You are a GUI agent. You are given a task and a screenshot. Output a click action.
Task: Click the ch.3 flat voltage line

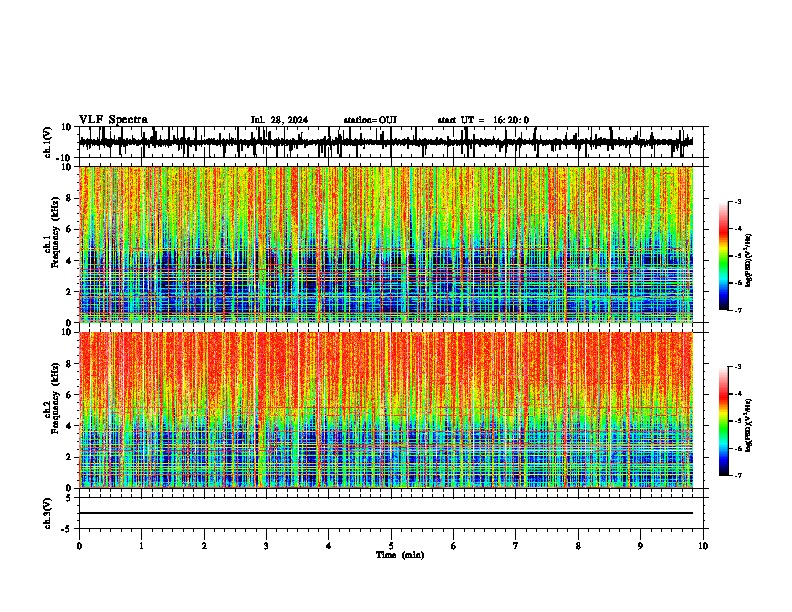coord(386,513)
